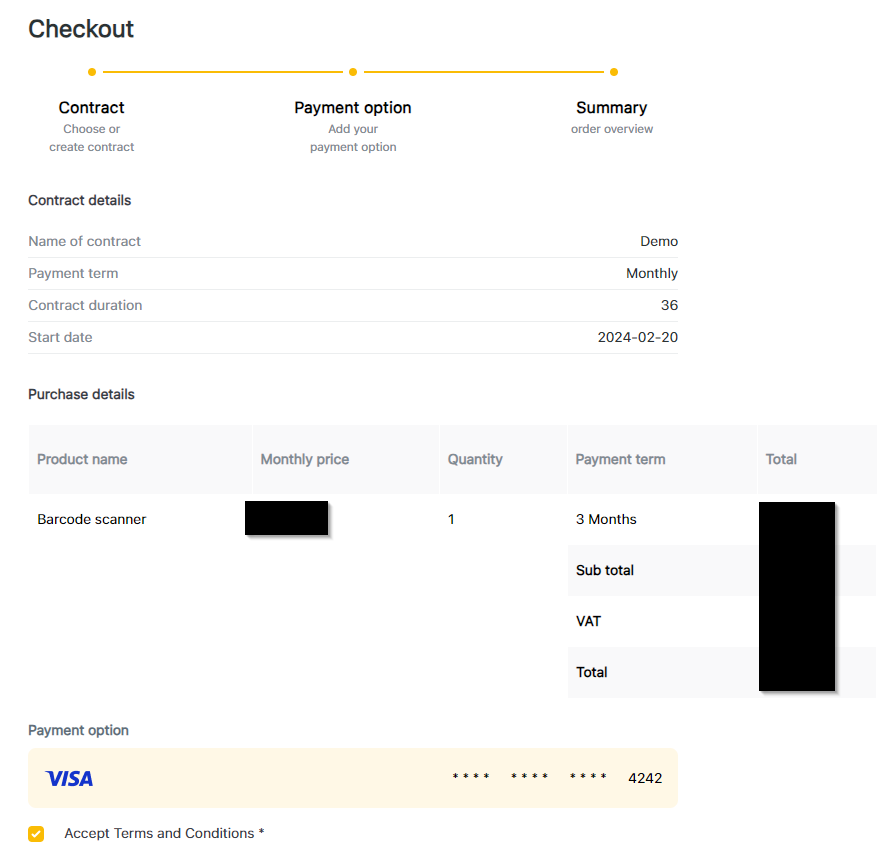
Task: Select the Summary step label
Action: point(612,108)
